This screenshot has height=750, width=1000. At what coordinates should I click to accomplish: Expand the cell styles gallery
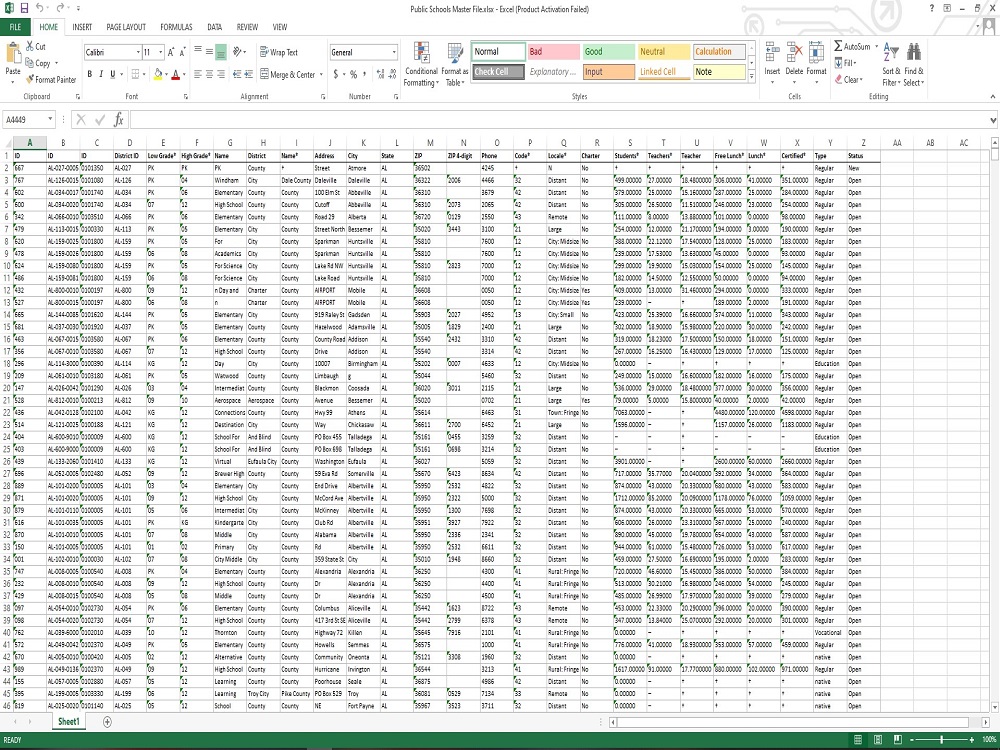coord(752,77)
